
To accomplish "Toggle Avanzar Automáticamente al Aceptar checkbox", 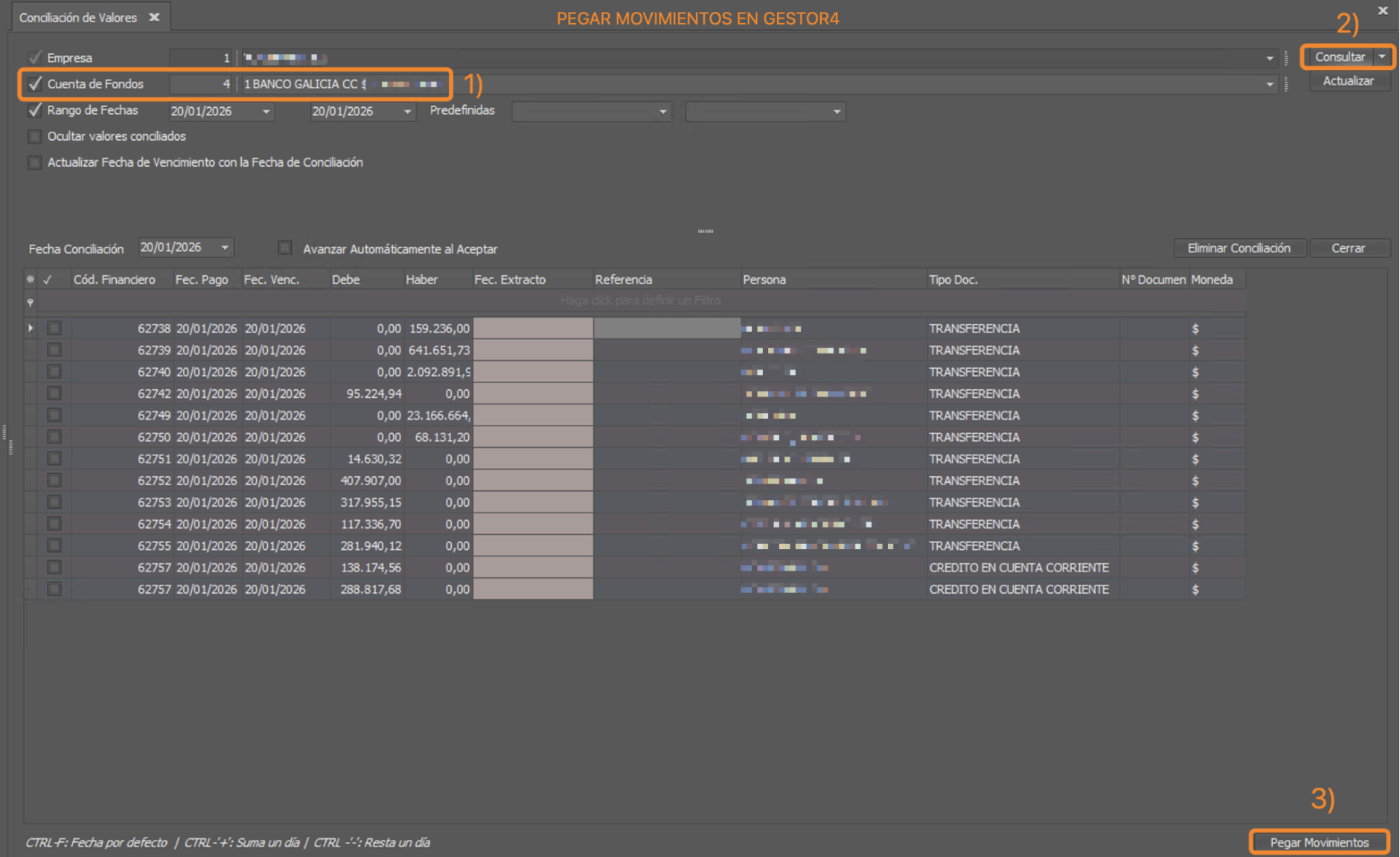I will (284, 248).
